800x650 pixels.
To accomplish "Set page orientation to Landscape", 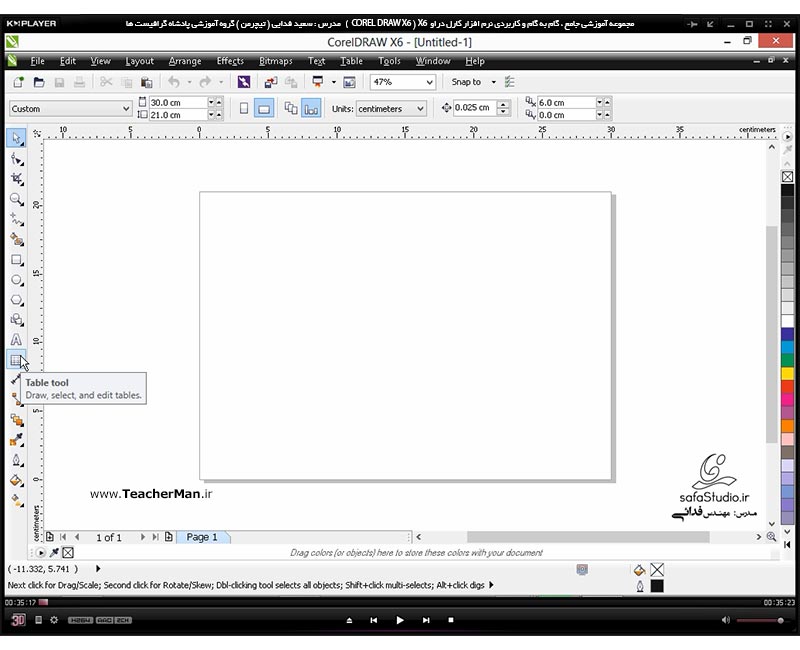I will coord(264,108).
